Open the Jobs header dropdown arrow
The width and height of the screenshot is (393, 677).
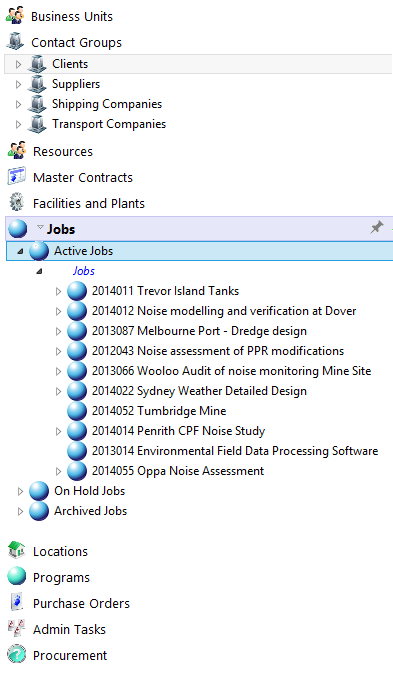tap(40, 227)
